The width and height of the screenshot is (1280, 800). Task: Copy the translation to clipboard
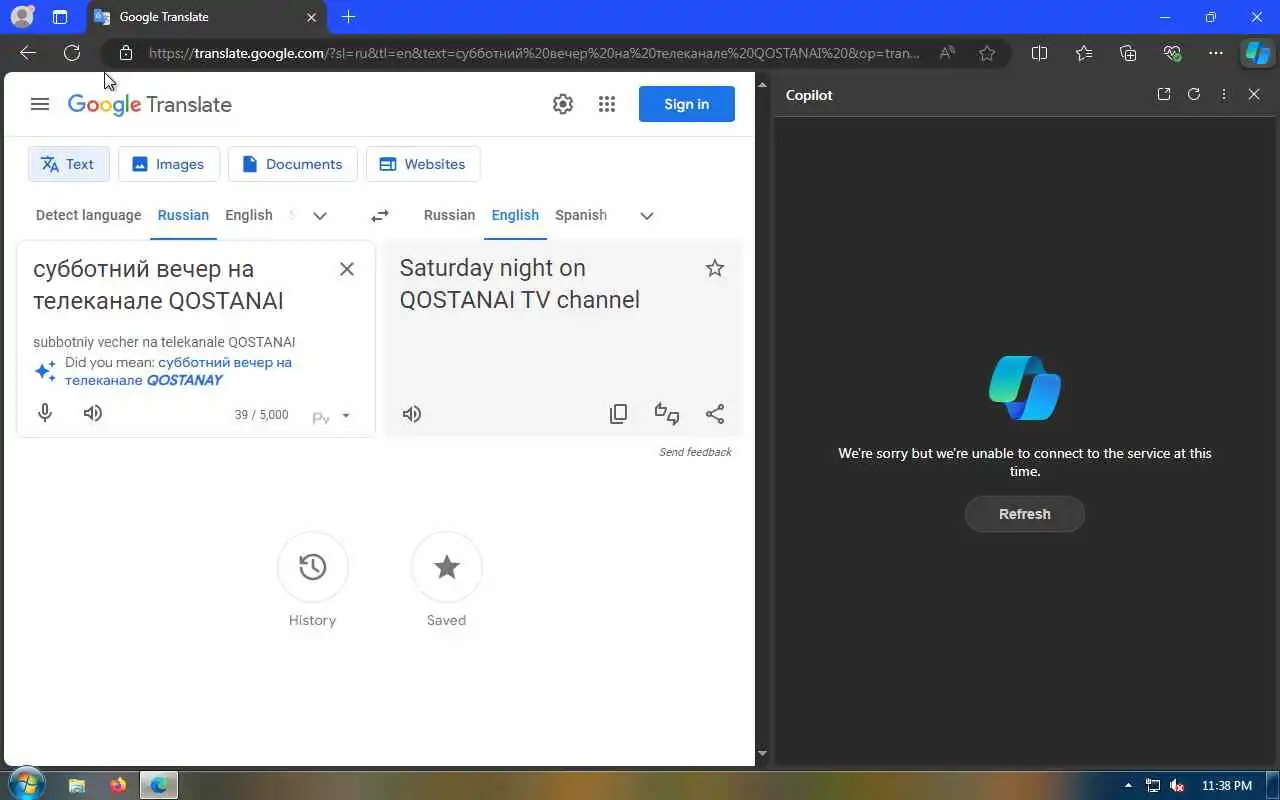(x=619, y=414)
